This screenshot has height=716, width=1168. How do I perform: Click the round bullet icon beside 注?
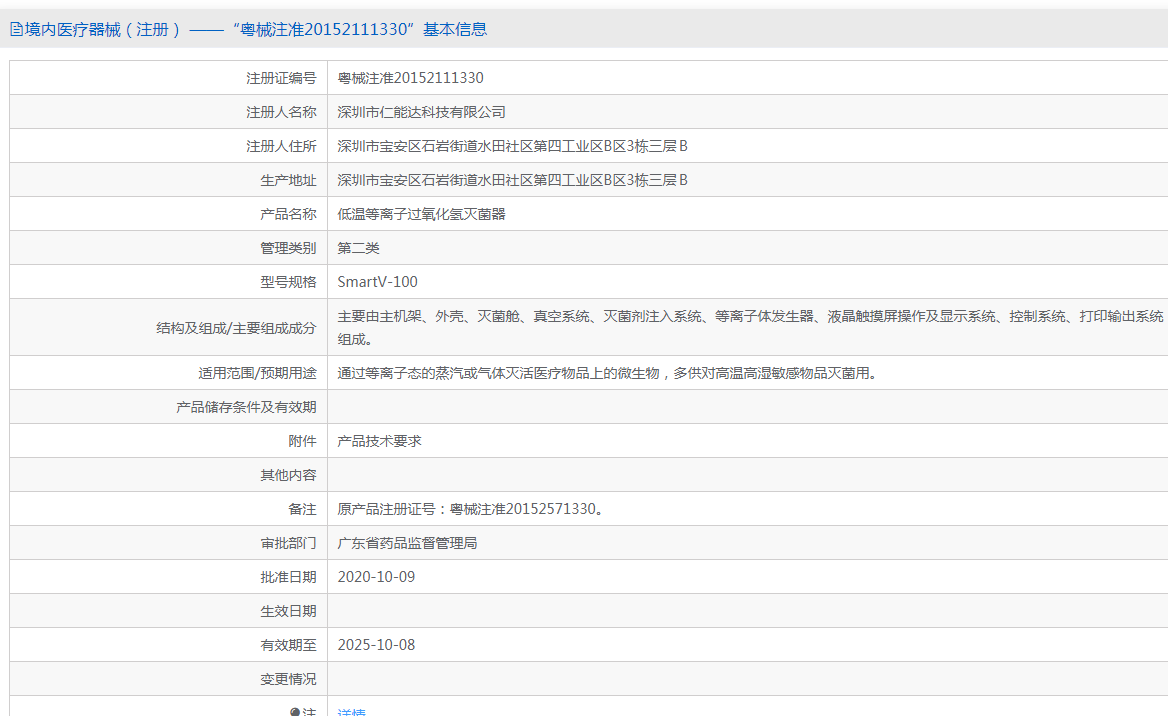[295, 712]
